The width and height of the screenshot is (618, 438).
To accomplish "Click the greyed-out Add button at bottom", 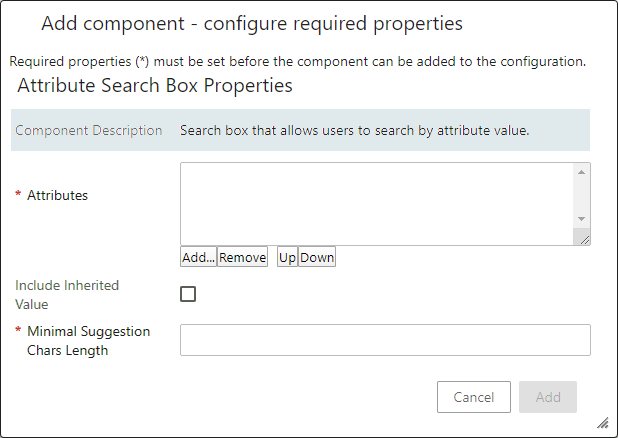I will 548,397.
